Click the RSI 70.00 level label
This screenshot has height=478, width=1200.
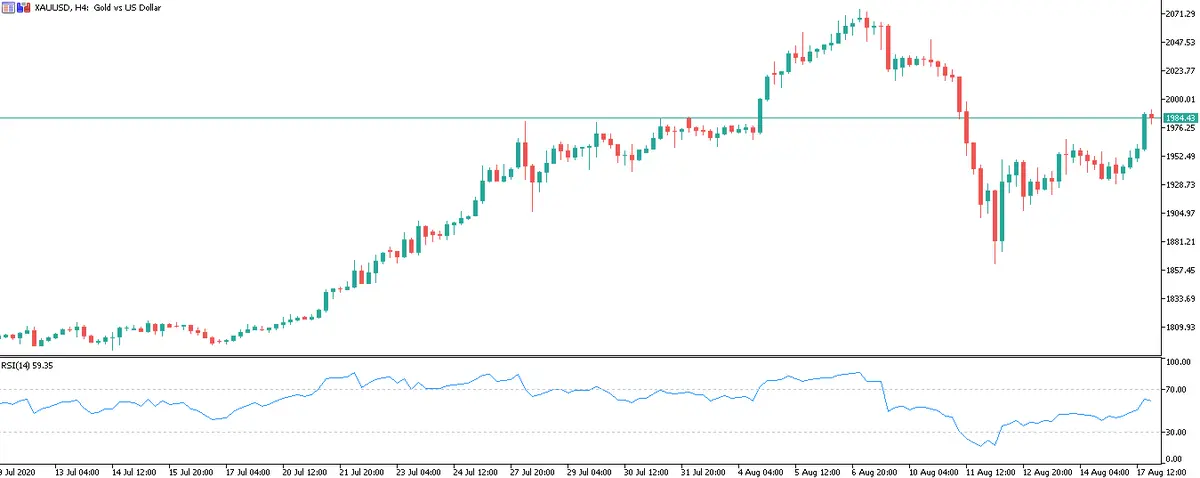coord(1178,389)
